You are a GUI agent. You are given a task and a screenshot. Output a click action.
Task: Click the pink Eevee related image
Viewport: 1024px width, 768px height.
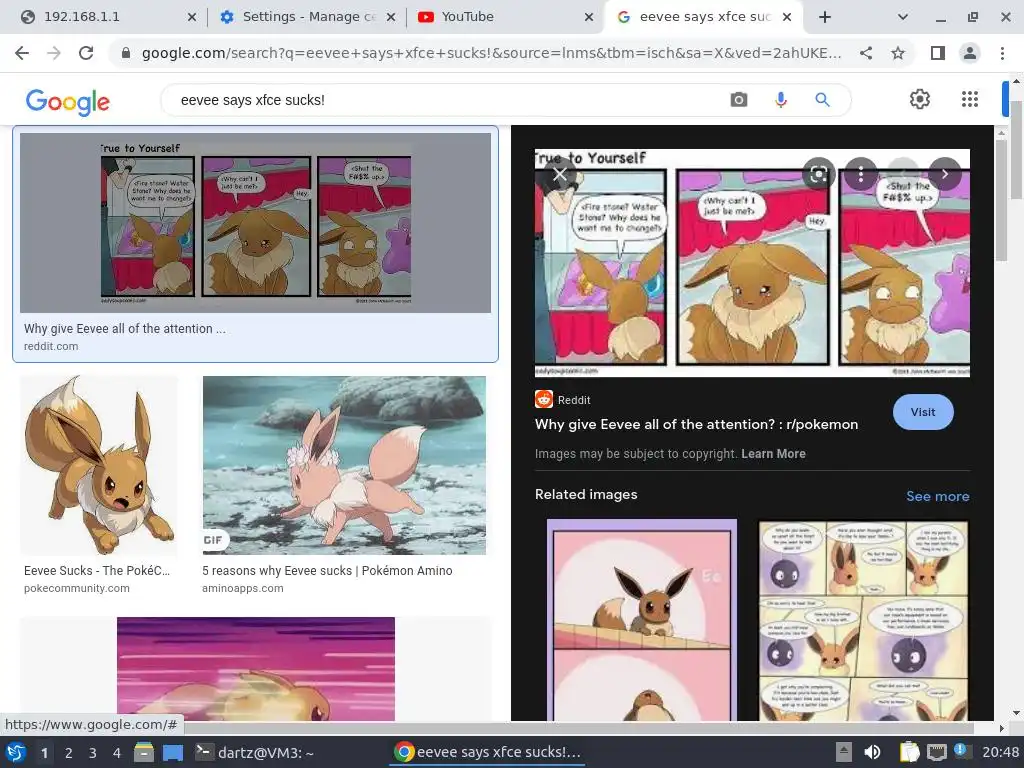point(642,620)
